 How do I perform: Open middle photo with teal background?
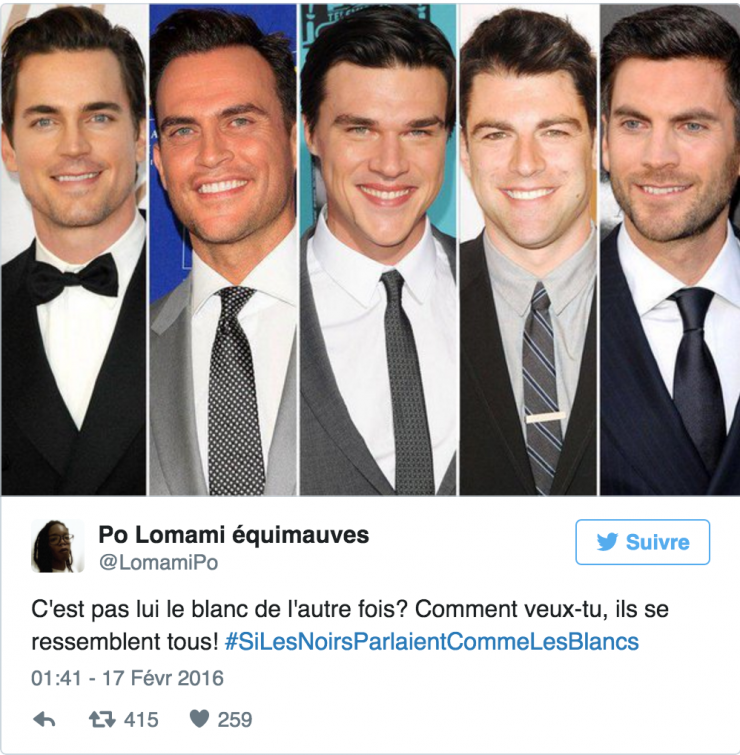point(378,249)
